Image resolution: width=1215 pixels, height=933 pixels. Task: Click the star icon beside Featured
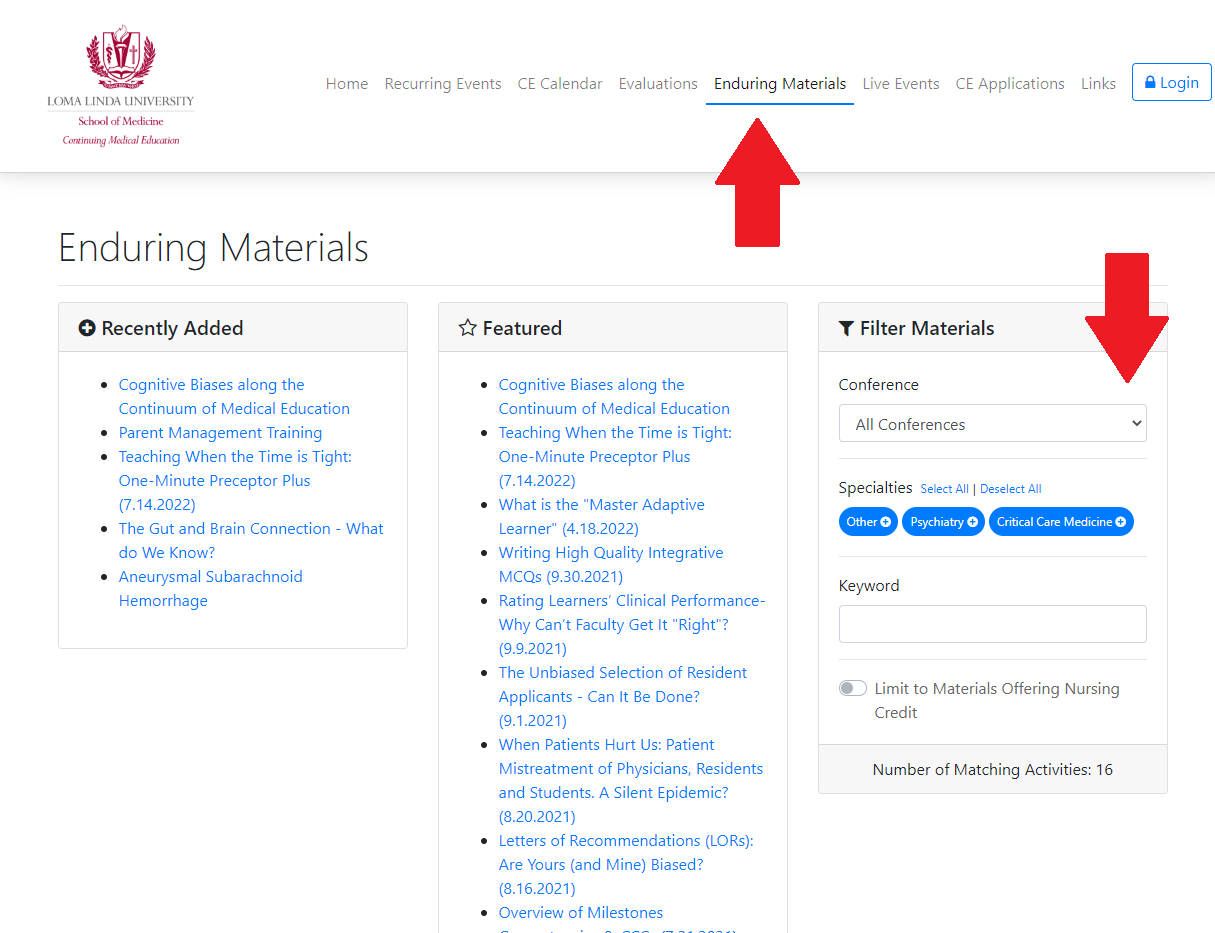(467, 327)
